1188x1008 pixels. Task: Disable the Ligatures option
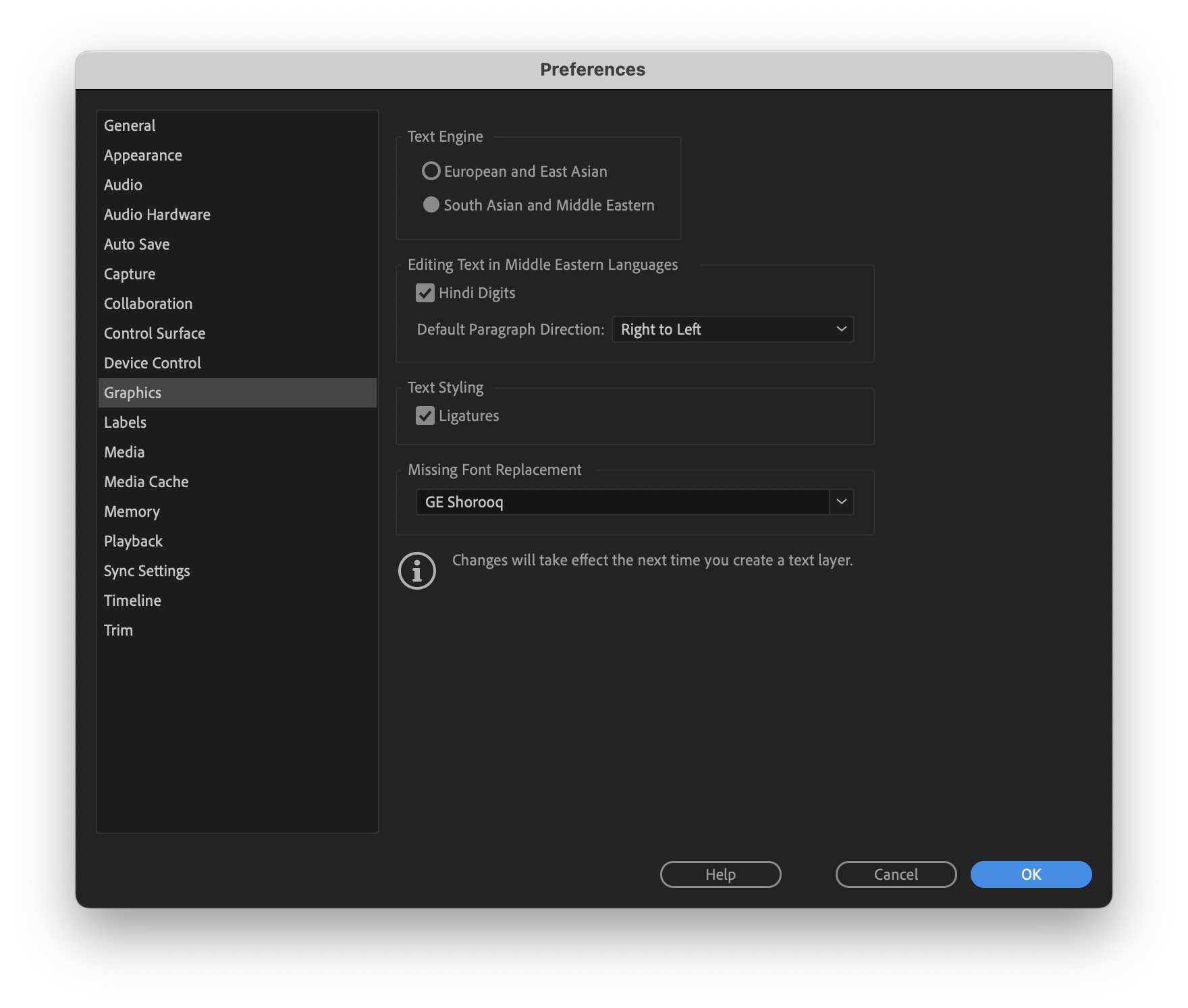point(425,416)
